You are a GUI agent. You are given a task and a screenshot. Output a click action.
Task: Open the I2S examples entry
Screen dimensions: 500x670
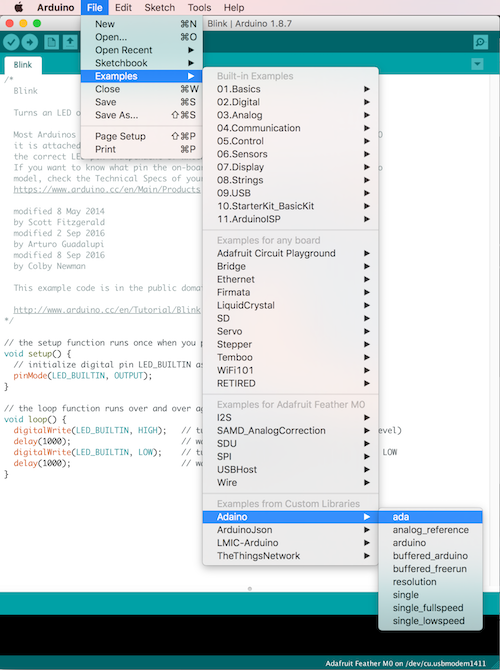tap(291, 417)
